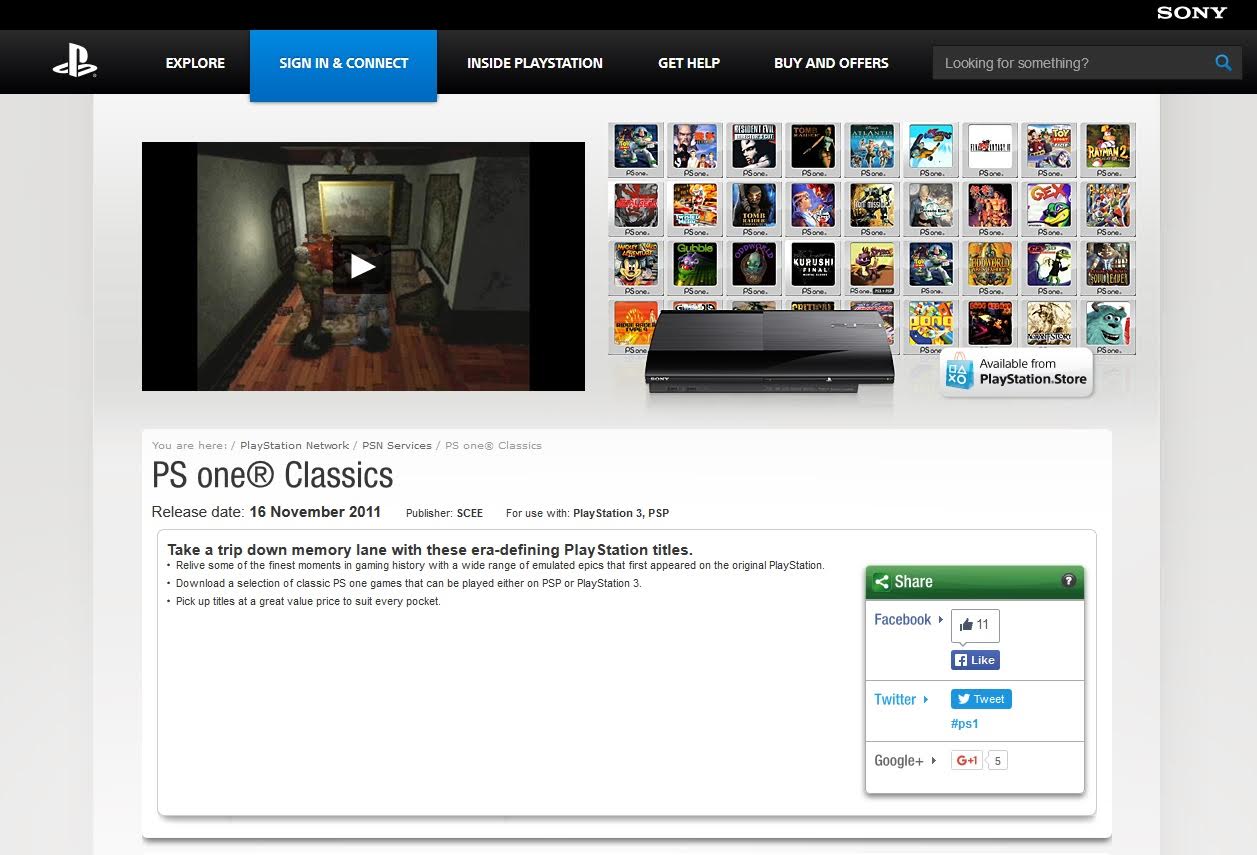This screenshot has width=1257, height=855.
Task: Go to PlayStation Network breadcrumb link
Action: coord(295,445)
